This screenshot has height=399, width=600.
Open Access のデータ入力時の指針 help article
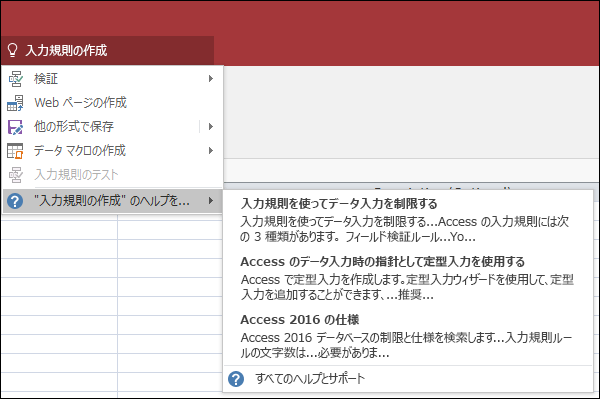408,278
